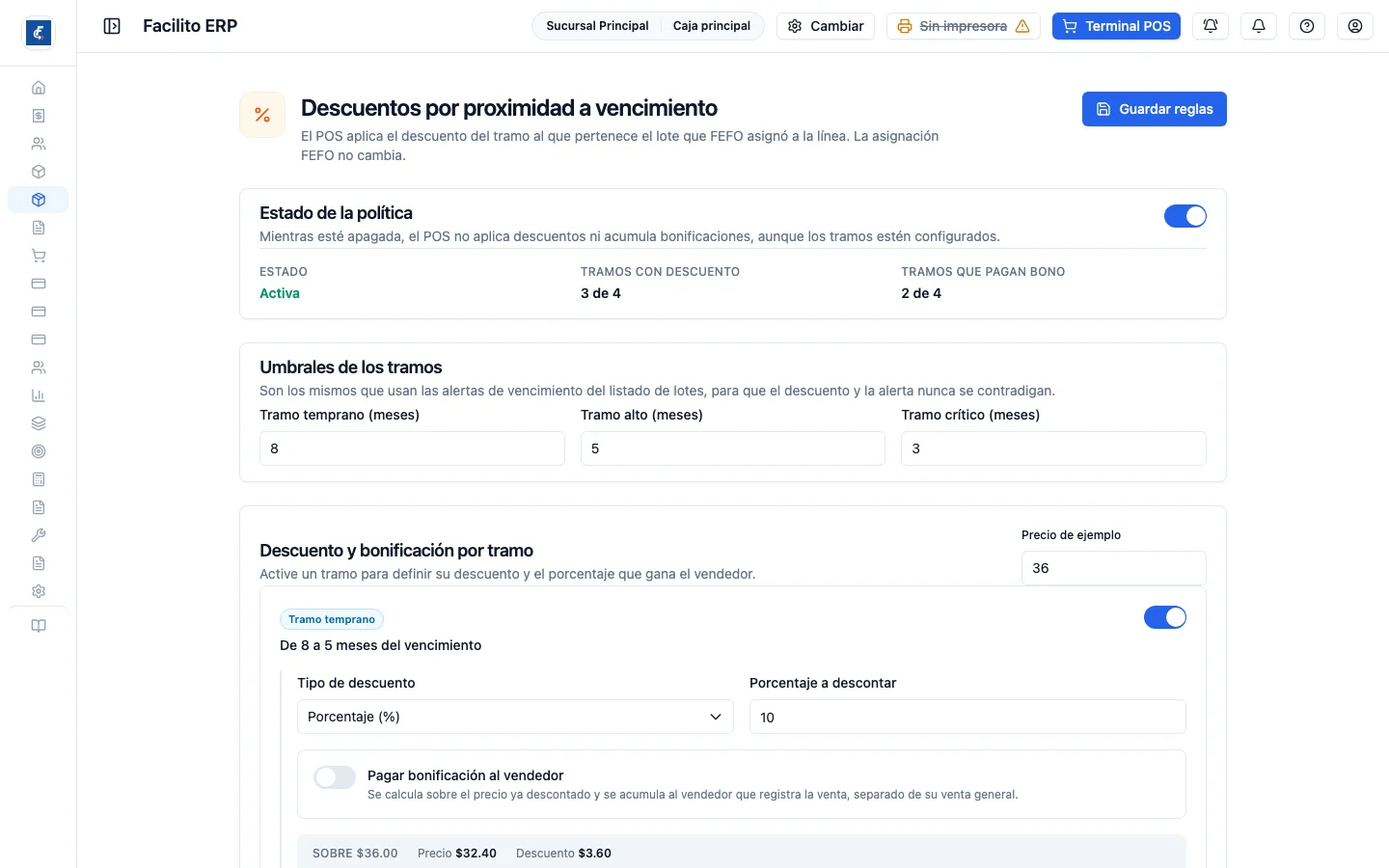The height and width of the screenshot is (868, 1389).
Task: Click the Tramo temprano badge label
Action: click(332, 619)
